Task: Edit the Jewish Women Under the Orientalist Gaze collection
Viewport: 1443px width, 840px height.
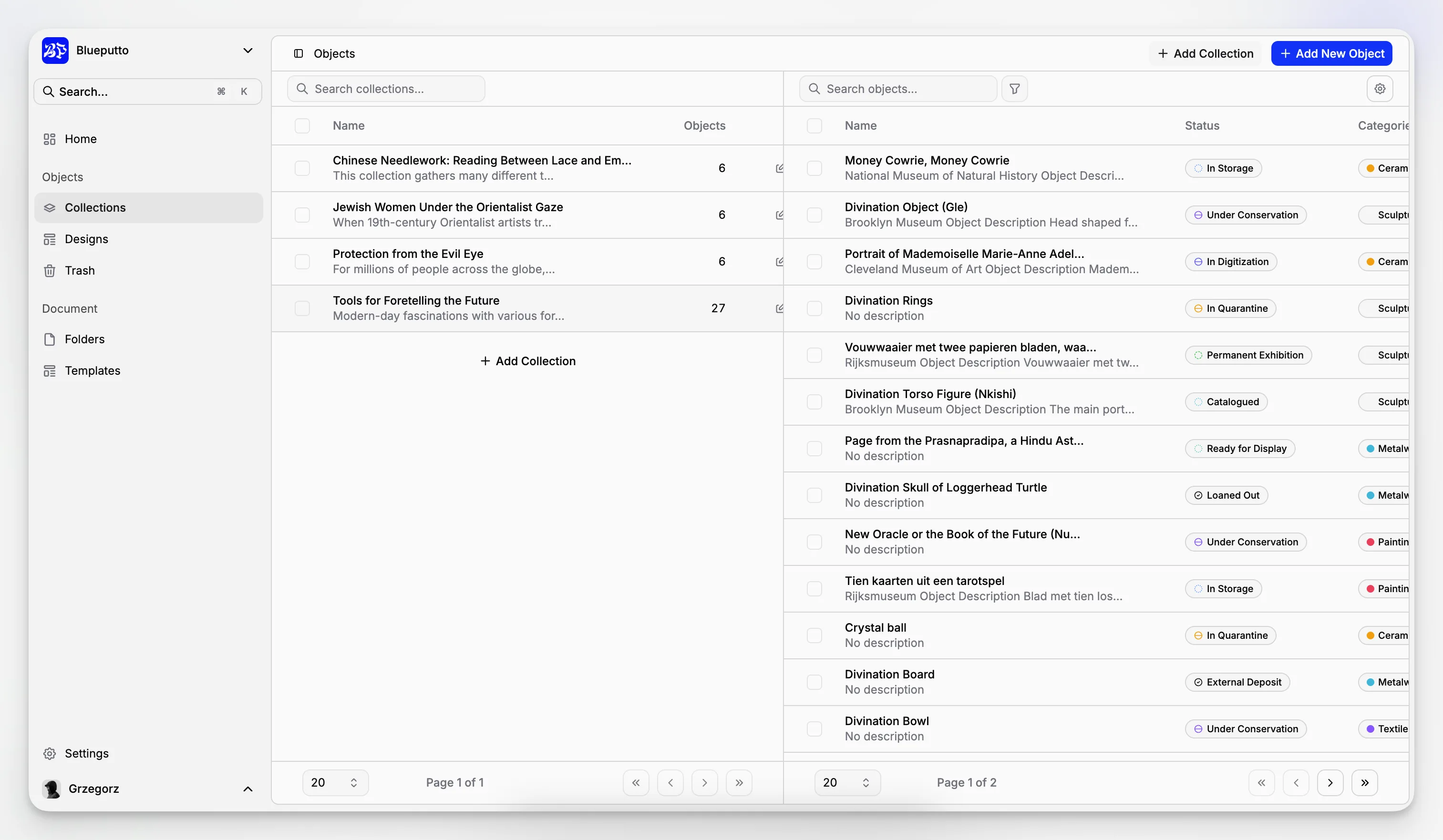Action: [x=779, y=215]
